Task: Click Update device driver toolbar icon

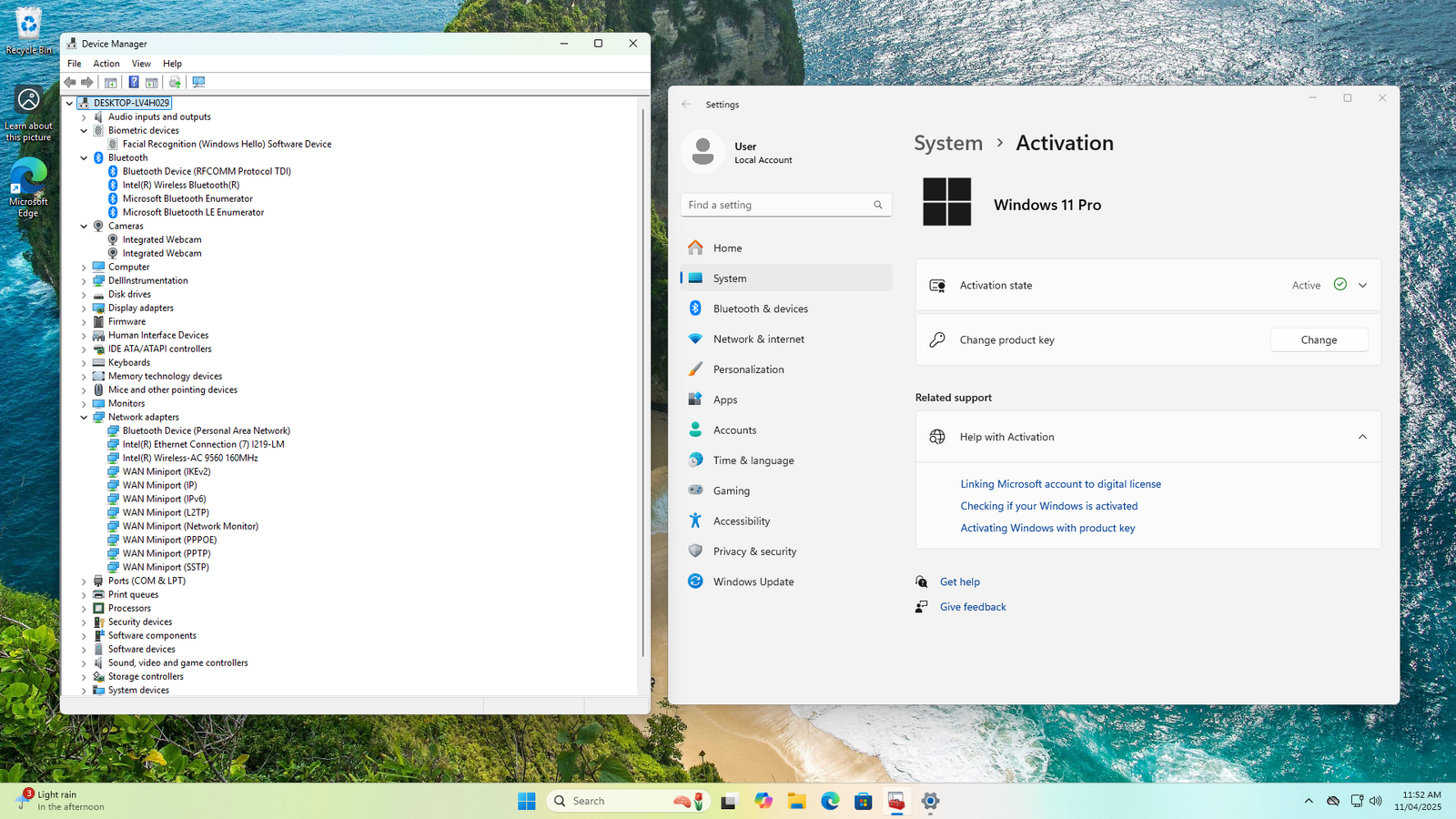Action: tap(175, 82)
